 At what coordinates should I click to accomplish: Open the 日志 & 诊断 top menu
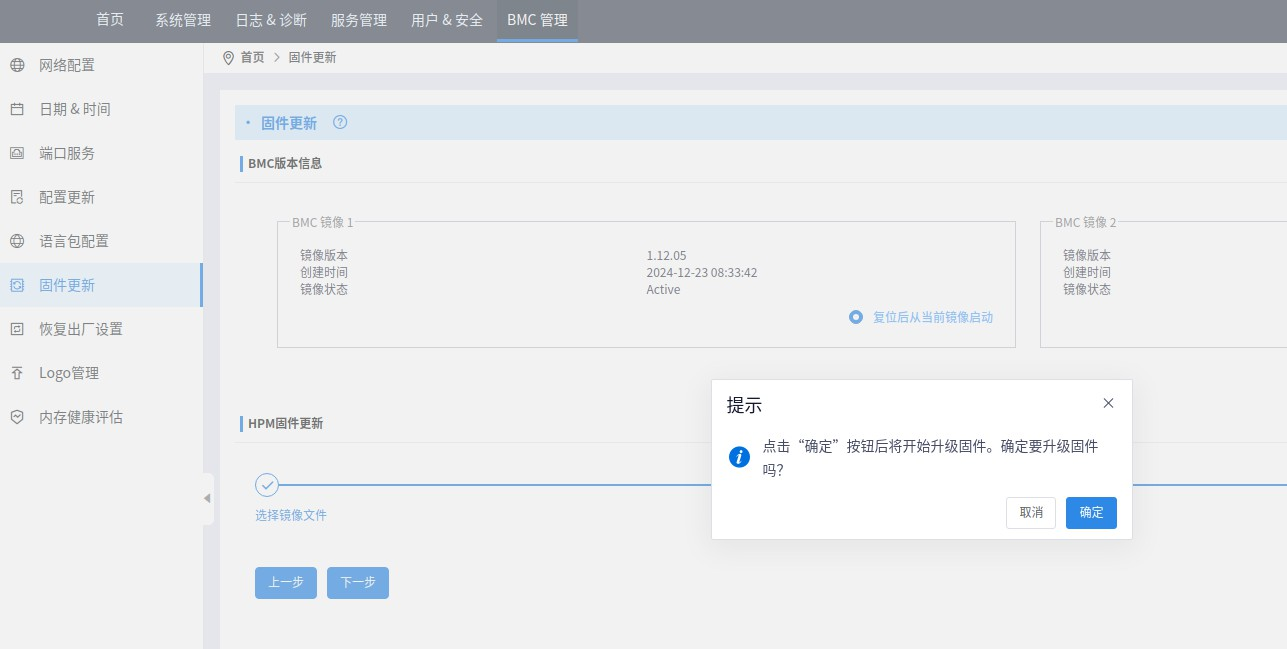(271, 20)
